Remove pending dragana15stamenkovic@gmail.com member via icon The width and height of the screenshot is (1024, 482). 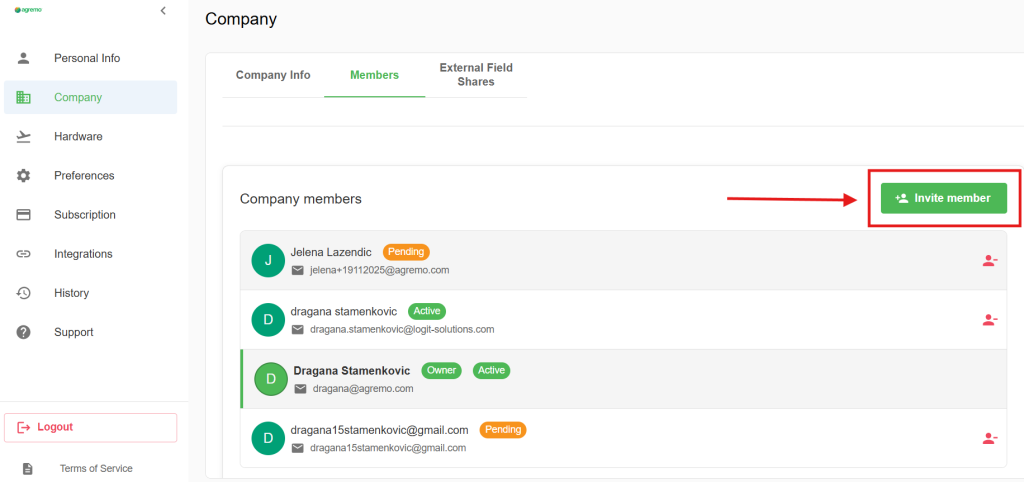click(x=989, y=438)
